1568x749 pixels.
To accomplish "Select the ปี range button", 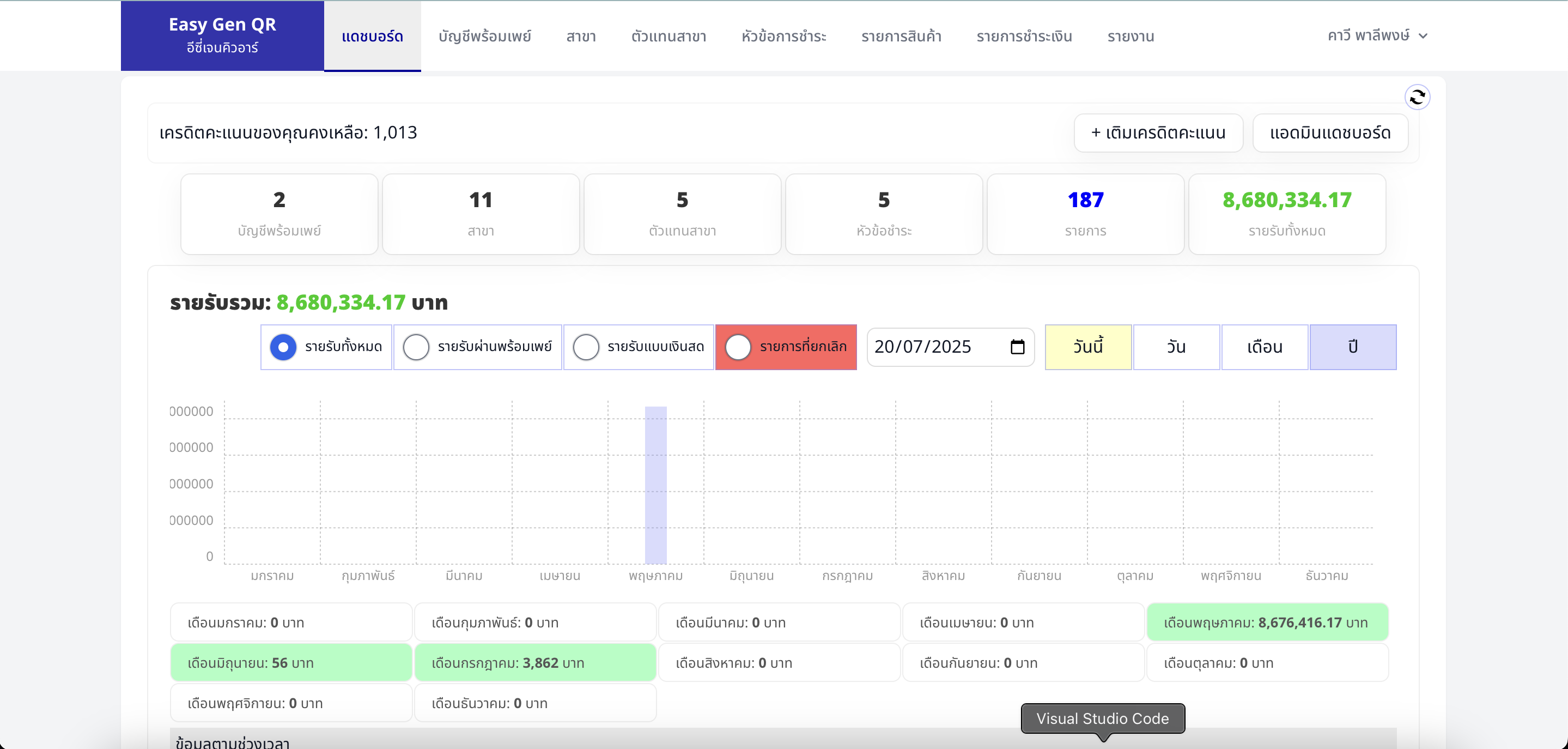I will (x=1352, y=347).
